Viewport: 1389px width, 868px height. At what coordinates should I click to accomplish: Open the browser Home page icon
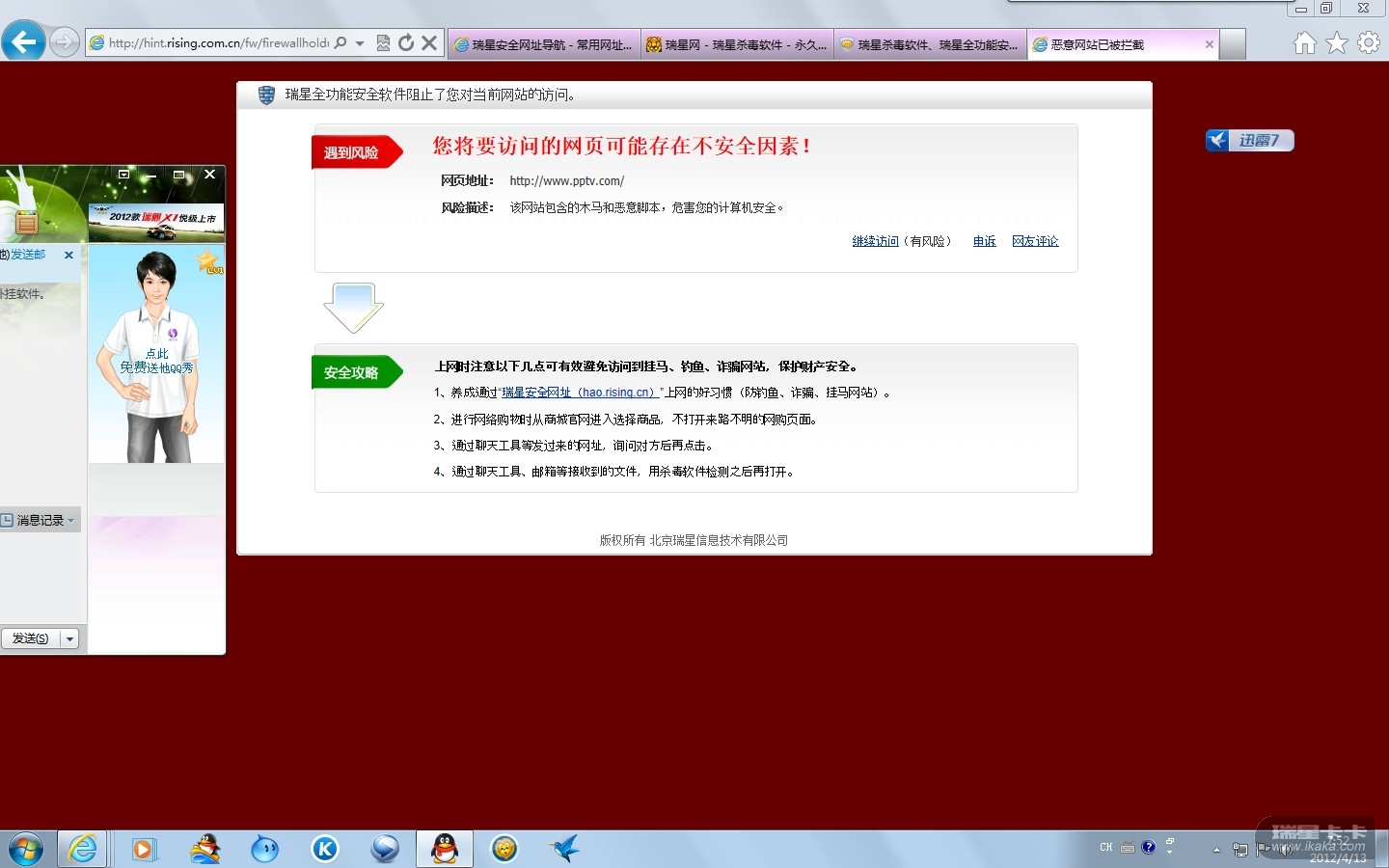pos(1305,43)
